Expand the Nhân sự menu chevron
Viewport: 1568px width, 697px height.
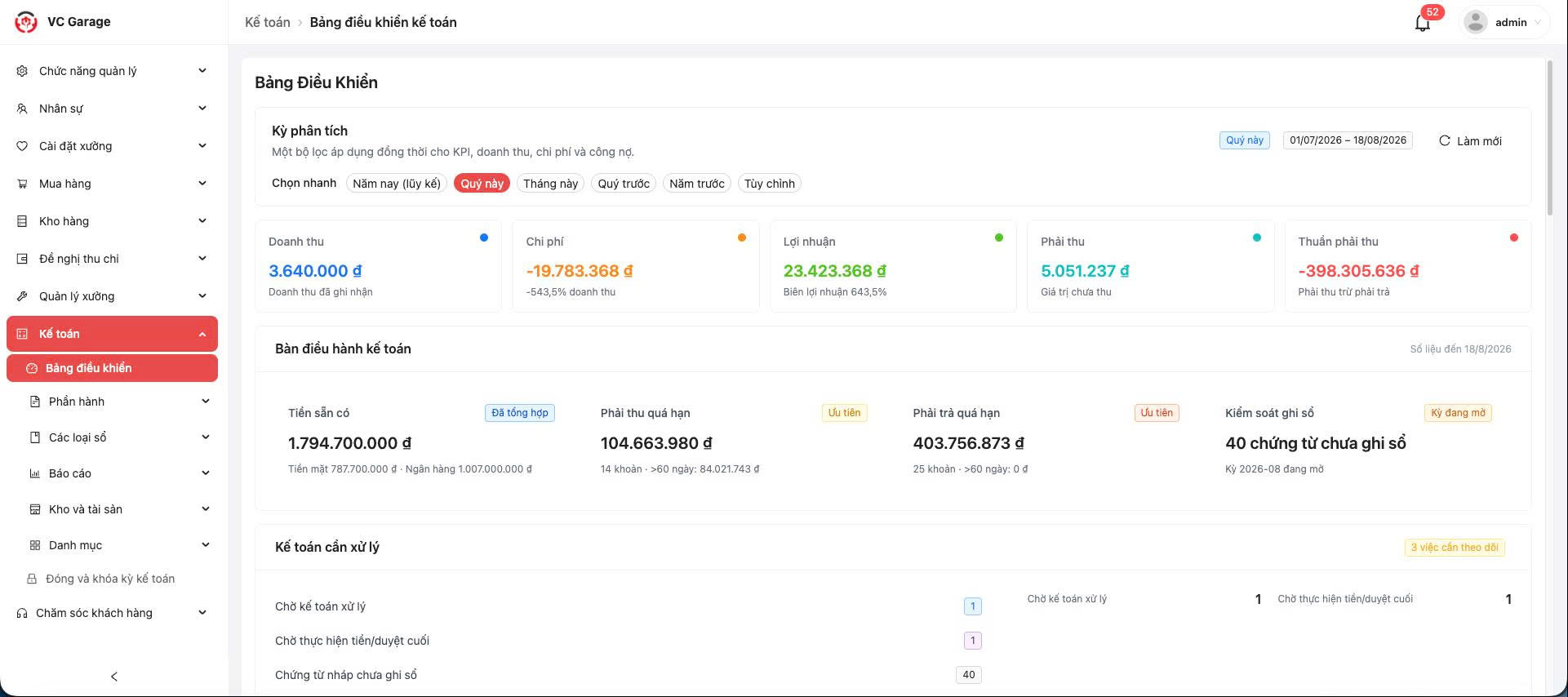click(202, 109)
